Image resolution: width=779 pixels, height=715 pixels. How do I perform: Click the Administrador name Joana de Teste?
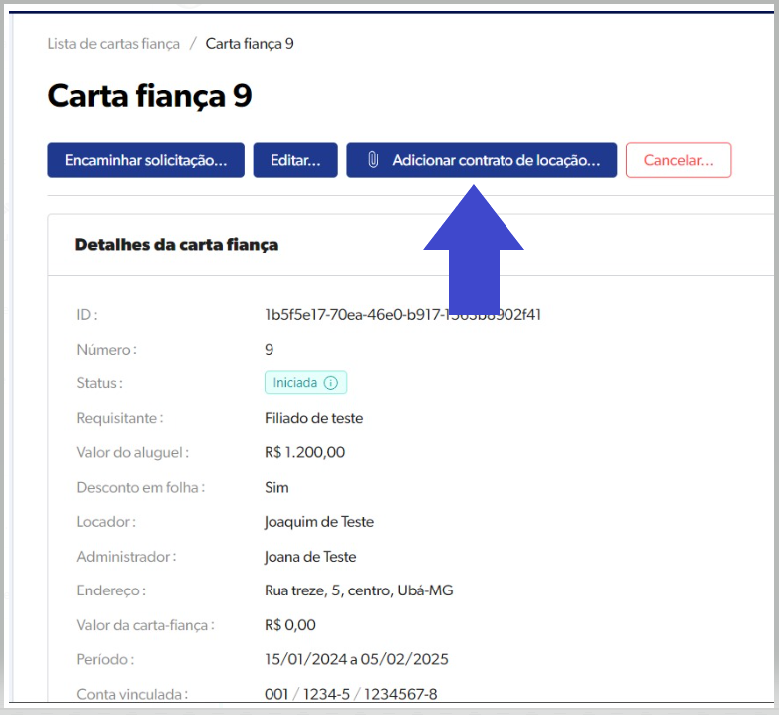point(310,557)
